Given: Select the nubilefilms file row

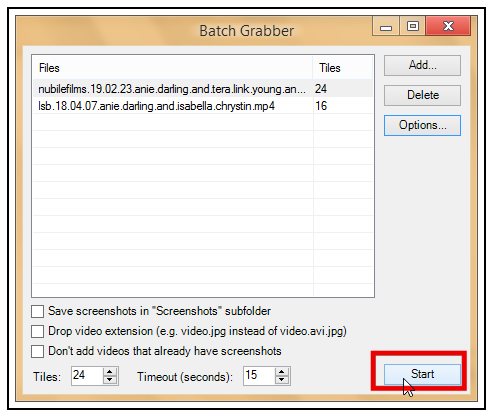Looking at the screenshot, I should (x=203, y=89).
